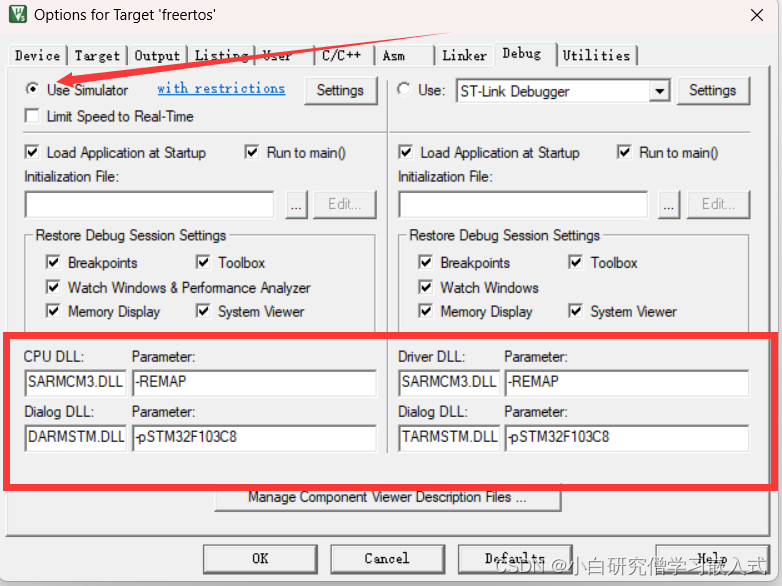
Task: Click the Driver DLL field SARMCM3.DLL
Action: (x=449, y=383)
